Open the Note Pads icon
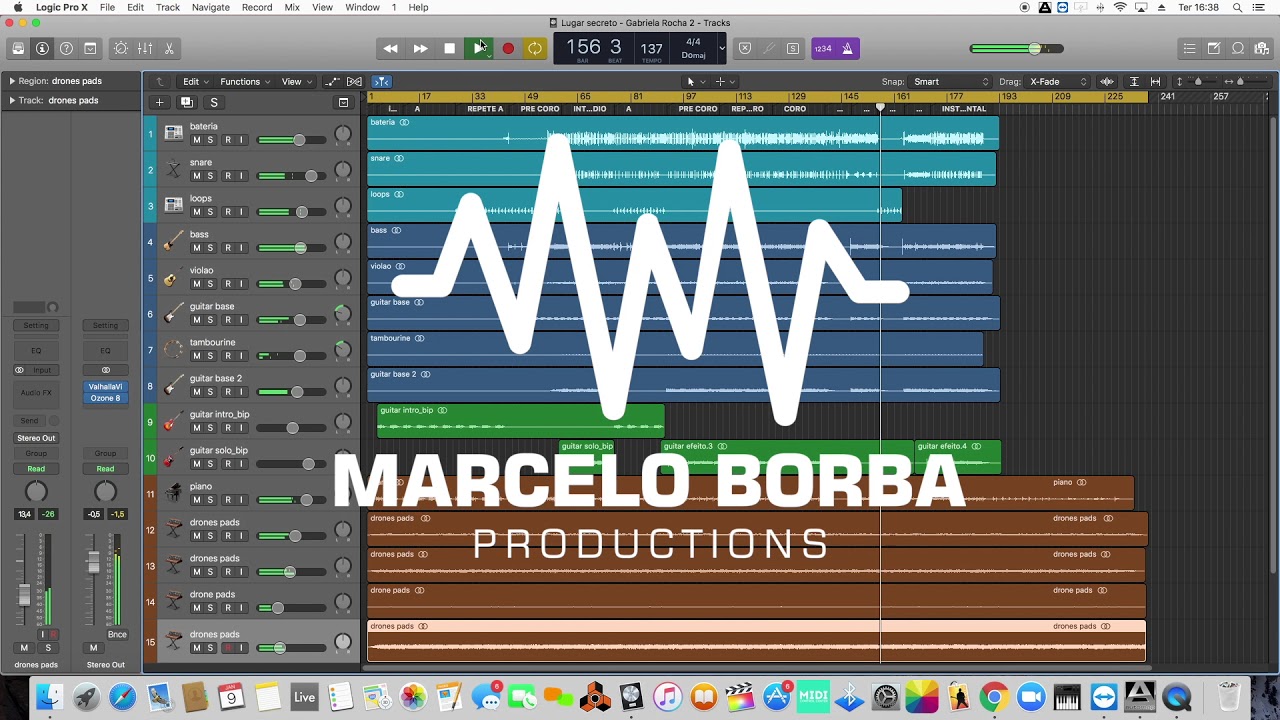Image resolution: width=1280 pixels, height=720 pixels. coord(1213,48)
